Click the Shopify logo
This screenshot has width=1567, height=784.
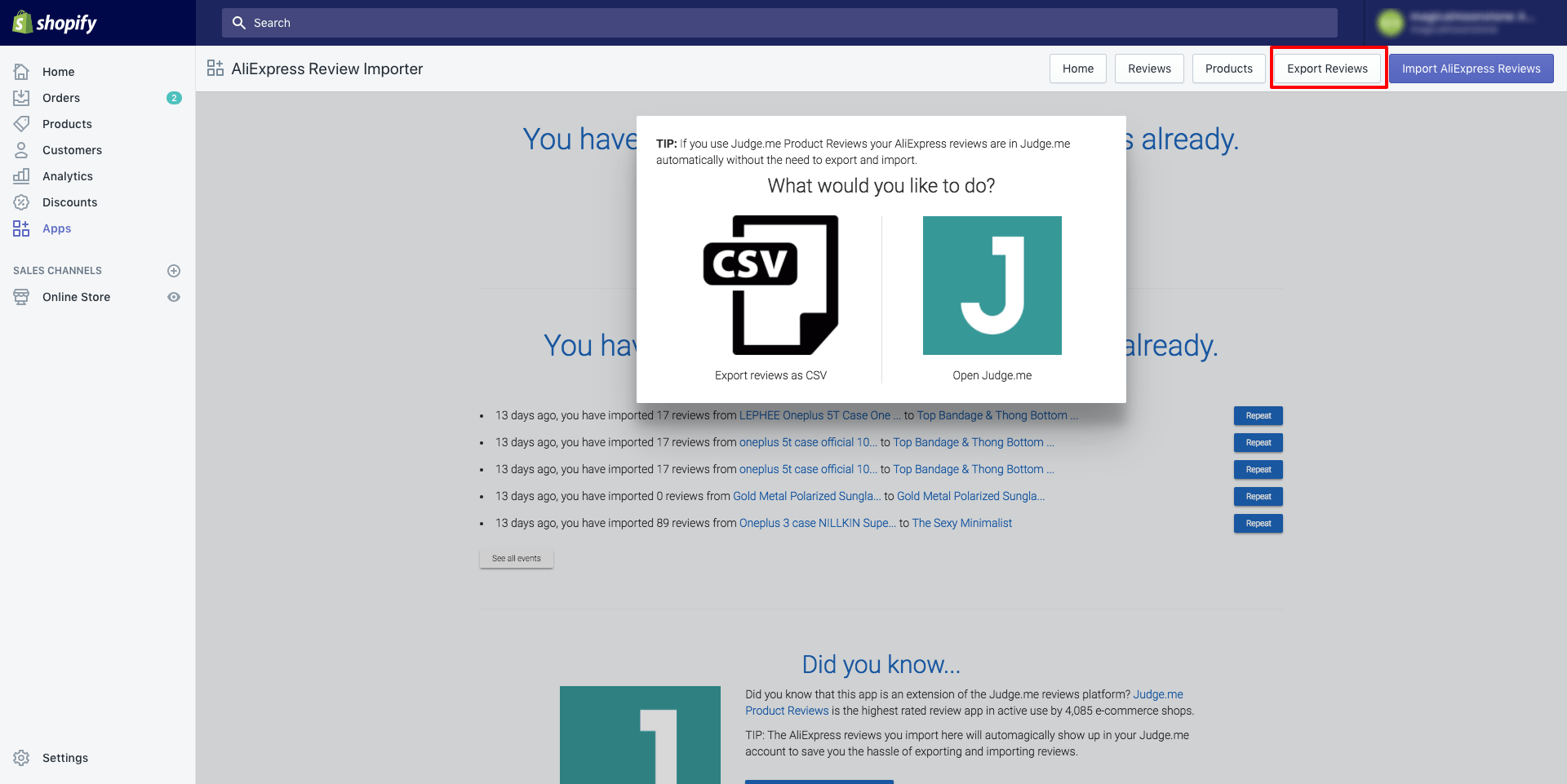(55, 23)
